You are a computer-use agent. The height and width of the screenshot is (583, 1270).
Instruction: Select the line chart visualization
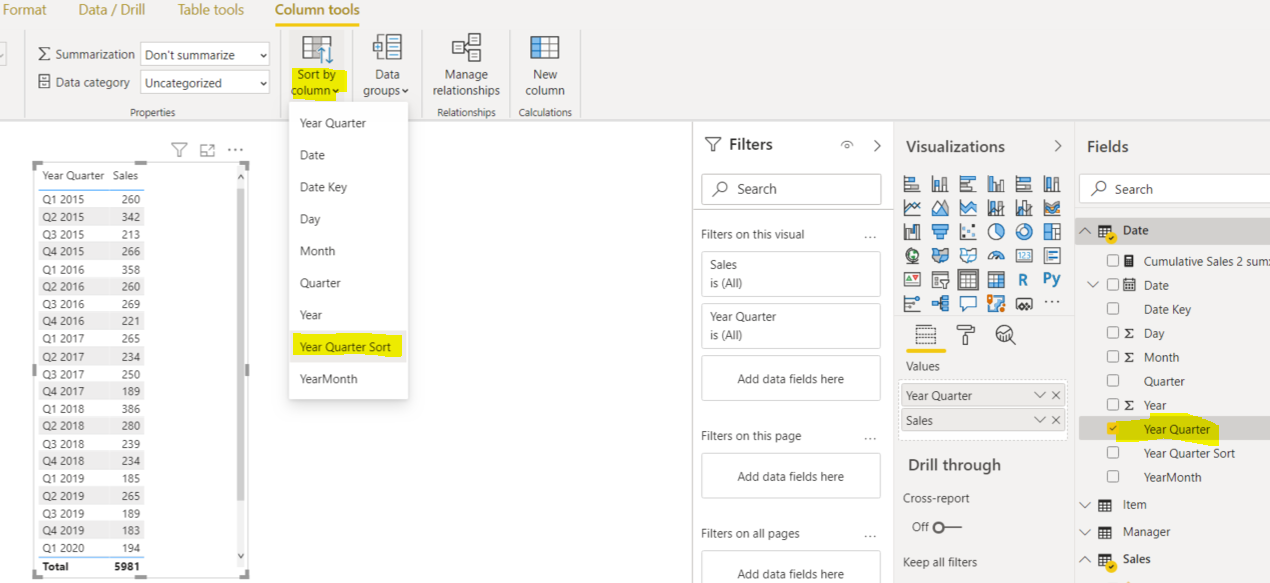[912, 208]
